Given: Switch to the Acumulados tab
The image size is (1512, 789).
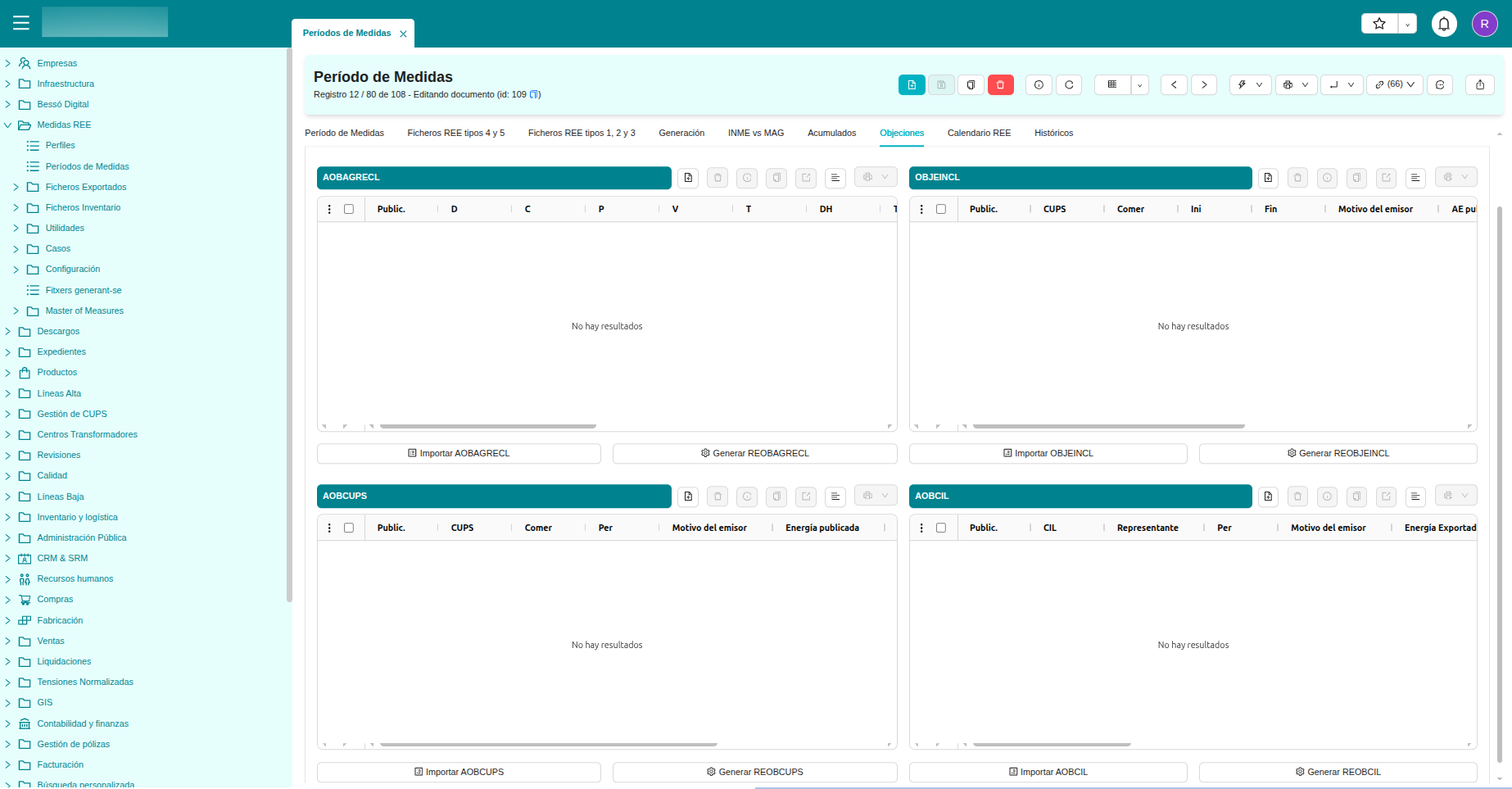Looking at the screenshot, I should 831,133.
